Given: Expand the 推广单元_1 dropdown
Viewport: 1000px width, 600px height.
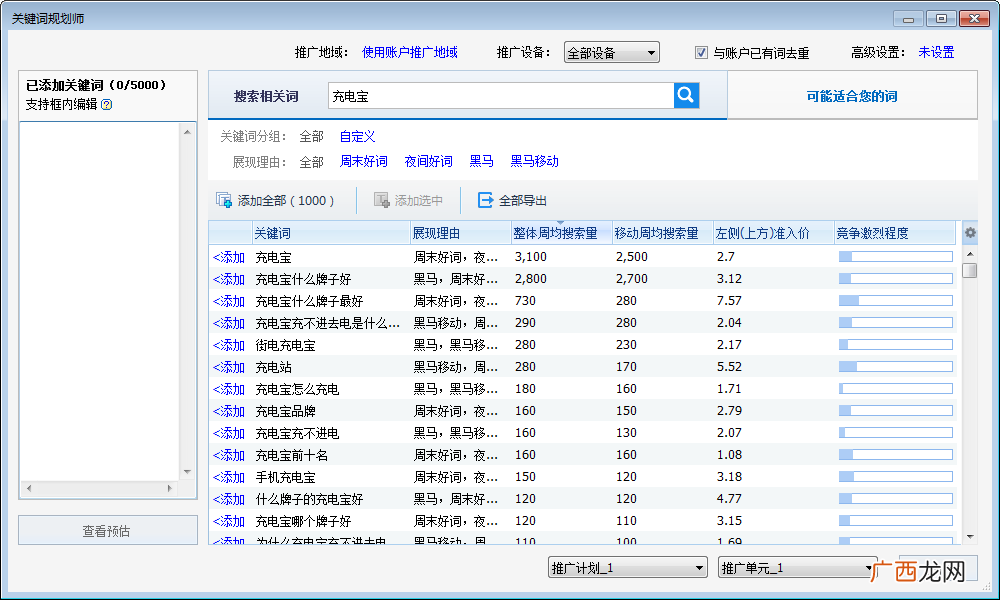Looking at the screenshot, I should (x=797, y=567).
